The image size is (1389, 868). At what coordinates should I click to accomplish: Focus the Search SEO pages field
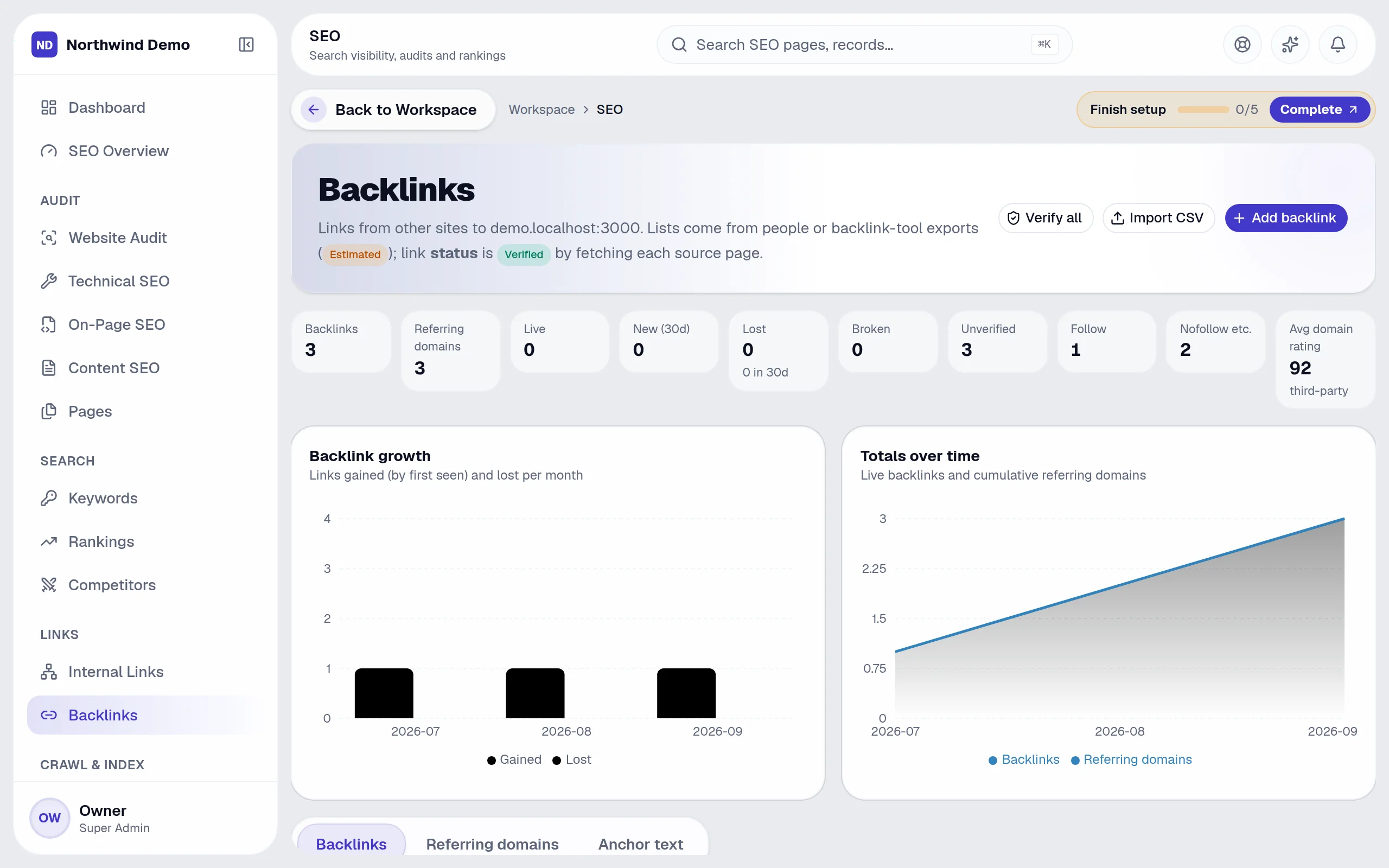(x=864, y=44)
